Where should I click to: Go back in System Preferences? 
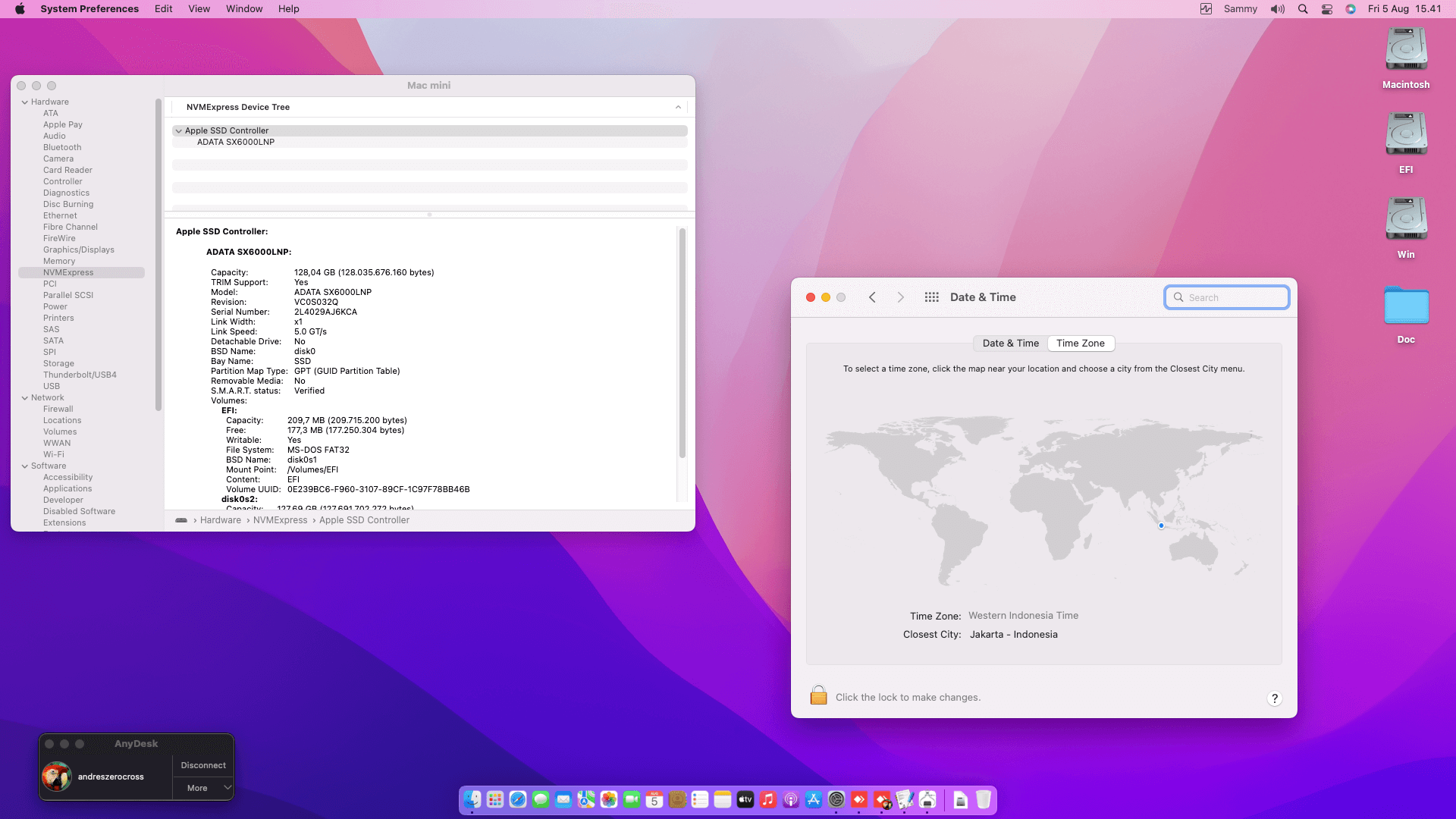(872, 297)
